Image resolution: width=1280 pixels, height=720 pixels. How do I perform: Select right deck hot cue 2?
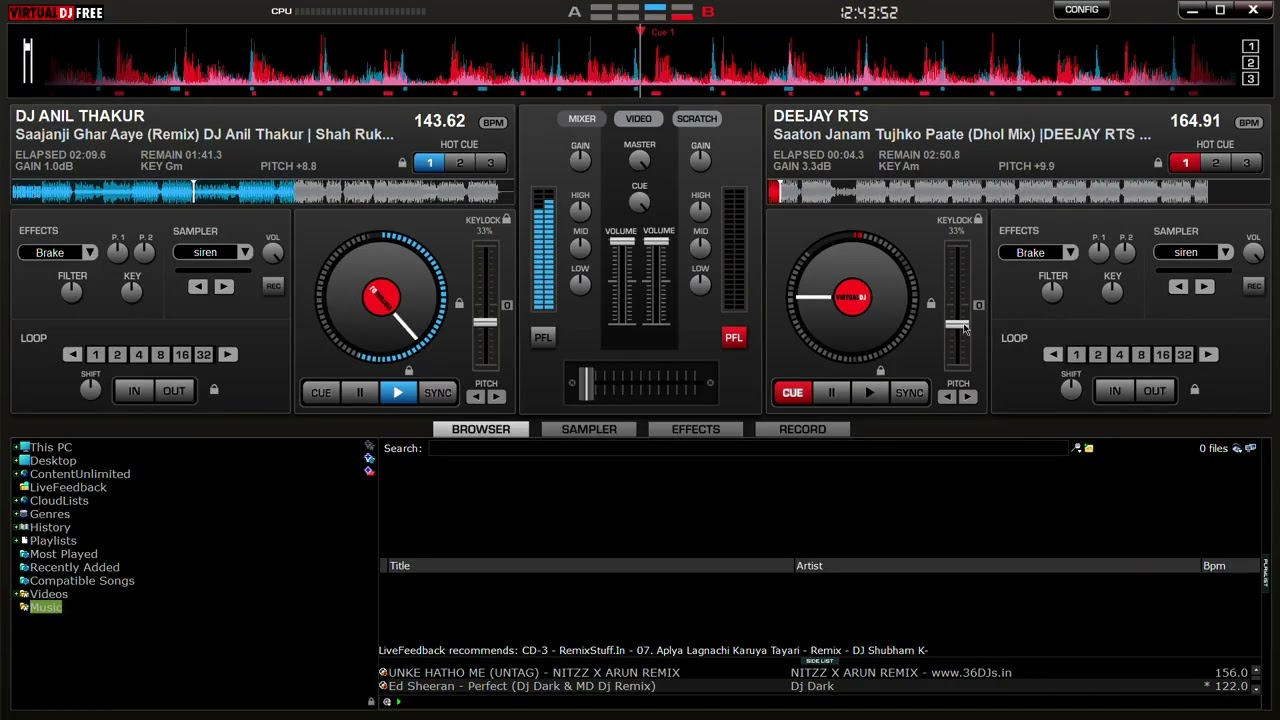point(1215,163)
